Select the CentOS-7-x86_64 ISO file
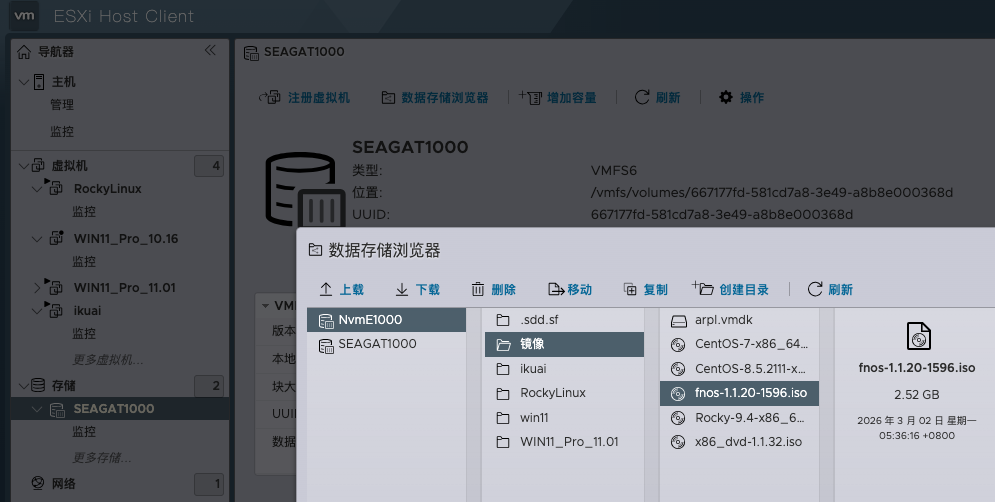 739,344
